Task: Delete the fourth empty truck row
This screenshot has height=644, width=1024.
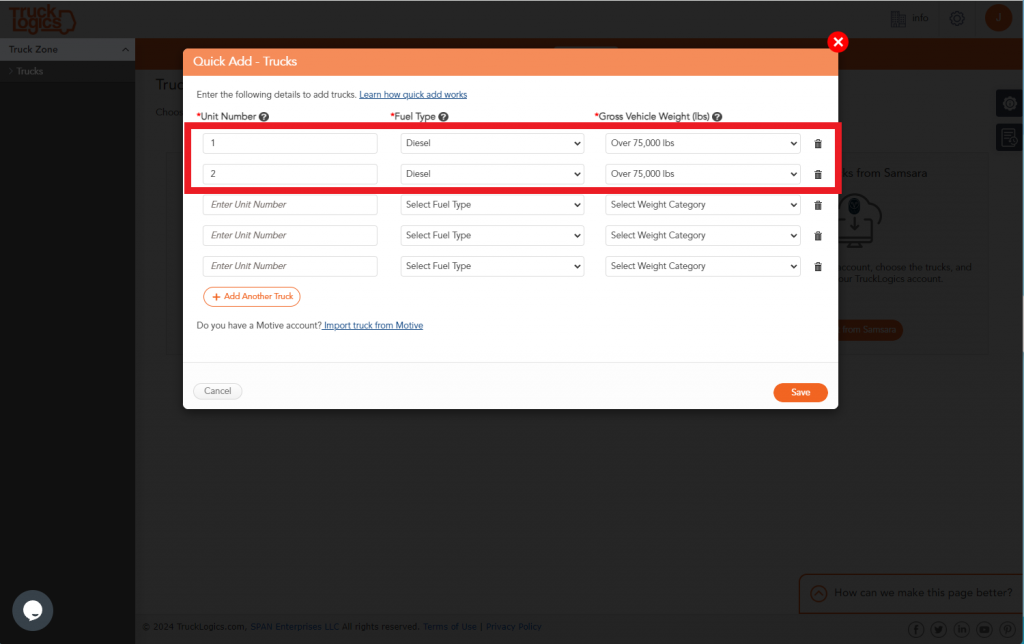Action: (818, 236)
